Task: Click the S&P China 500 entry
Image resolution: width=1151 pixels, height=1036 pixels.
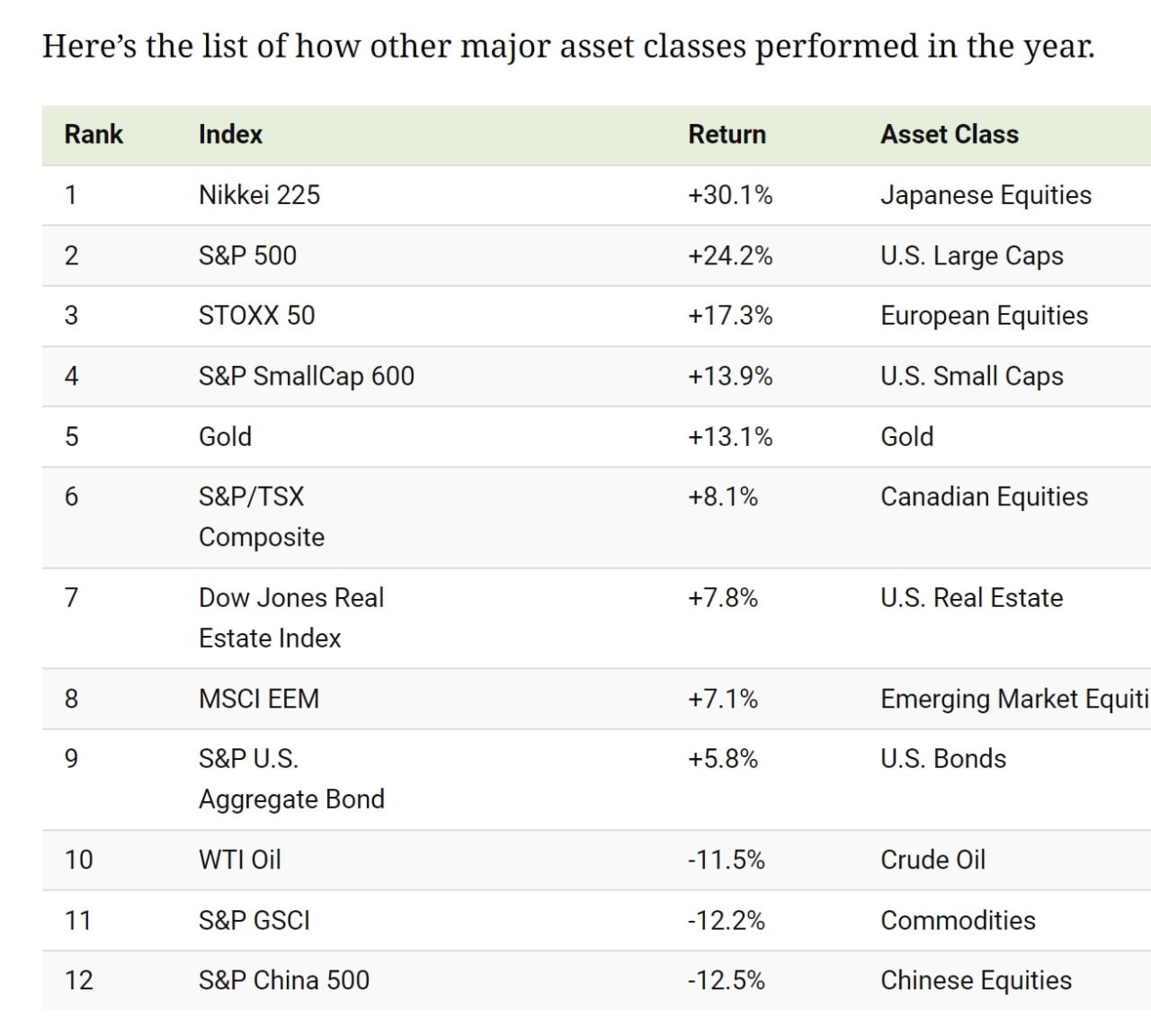Action: coord(283,980)
